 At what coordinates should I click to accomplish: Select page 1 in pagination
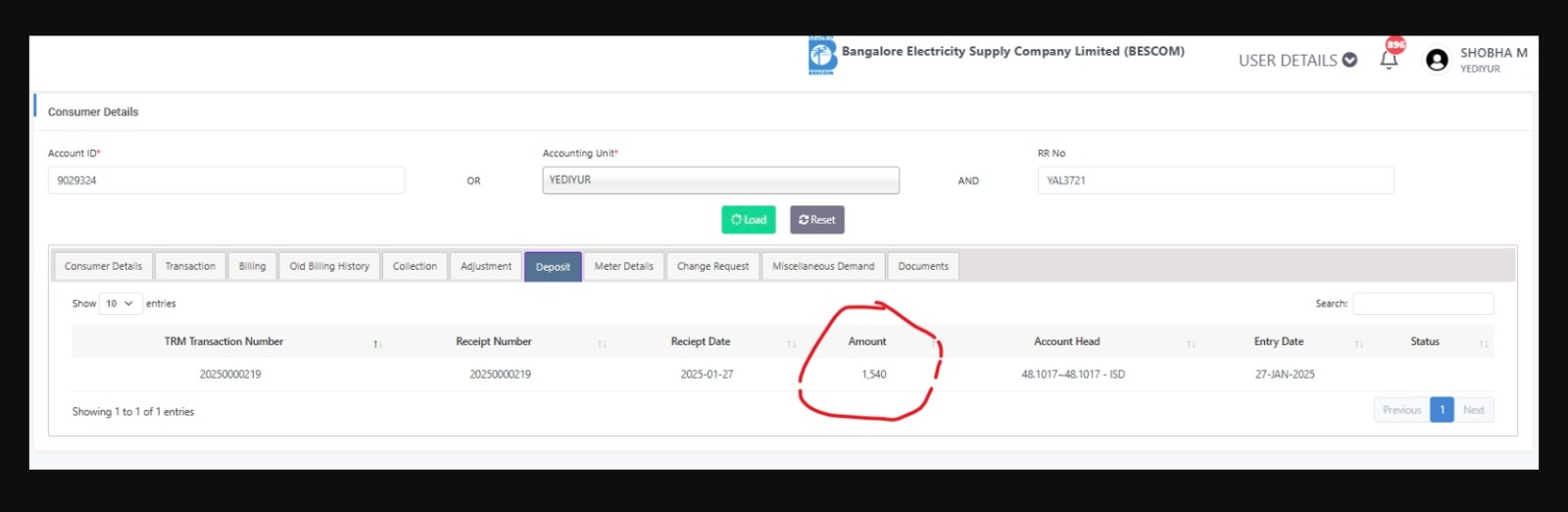point(1442,410)
